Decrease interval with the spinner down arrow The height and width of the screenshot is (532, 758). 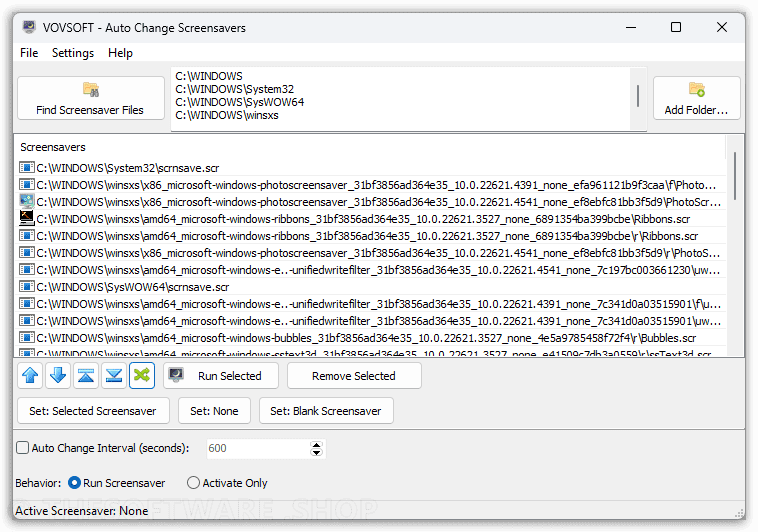(316, 453)
